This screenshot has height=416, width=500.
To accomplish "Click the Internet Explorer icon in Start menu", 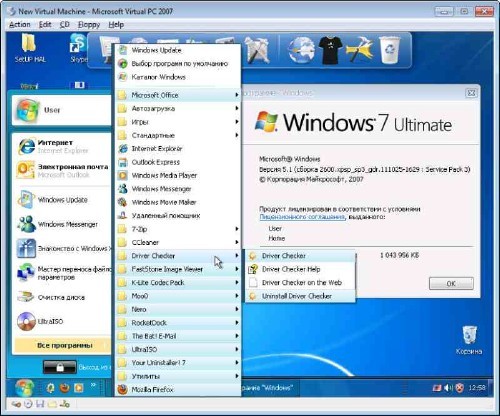I will coord(27,146).
